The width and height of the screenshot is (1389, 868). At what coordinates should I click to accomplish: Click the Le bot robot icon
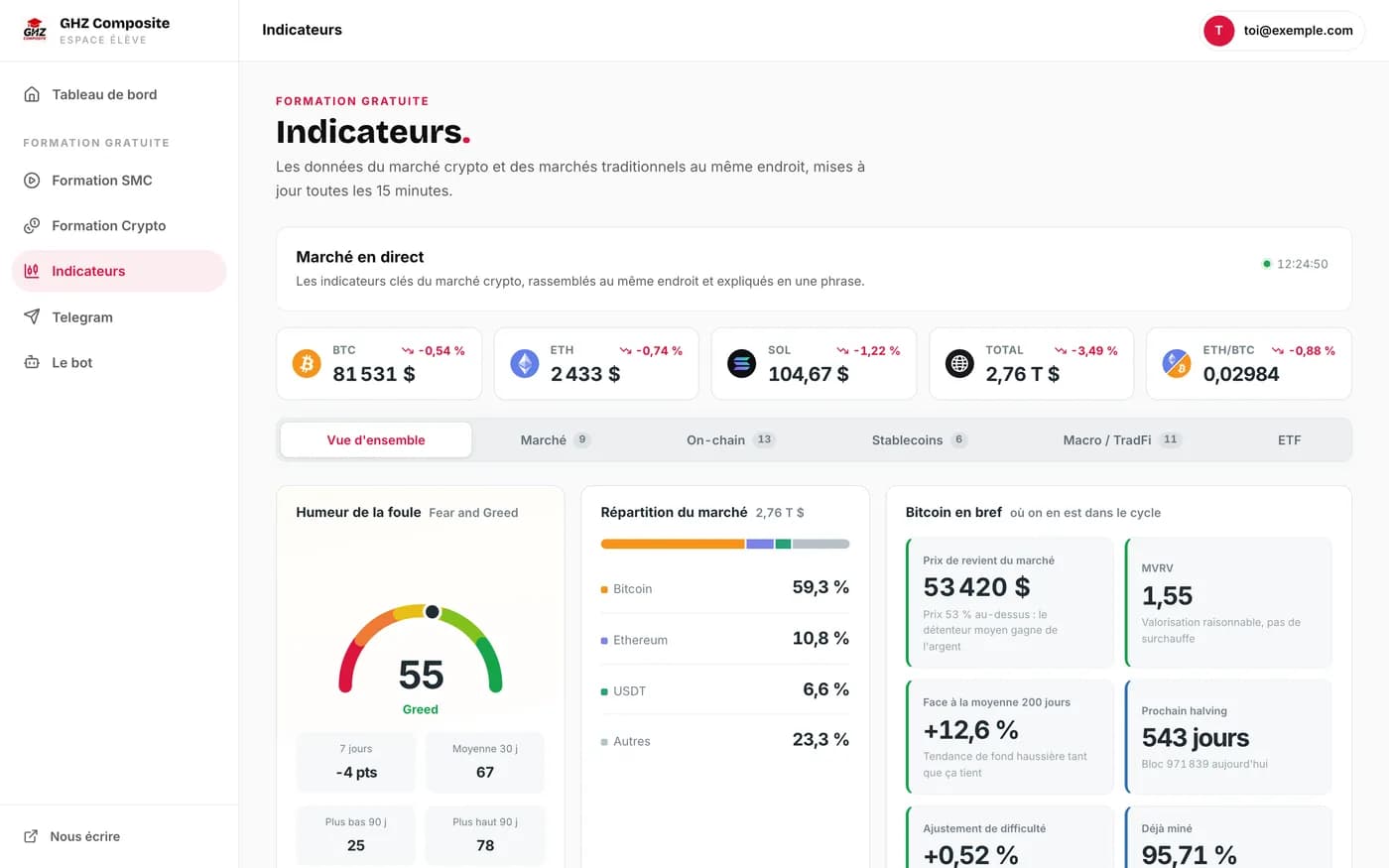(32, 363)
